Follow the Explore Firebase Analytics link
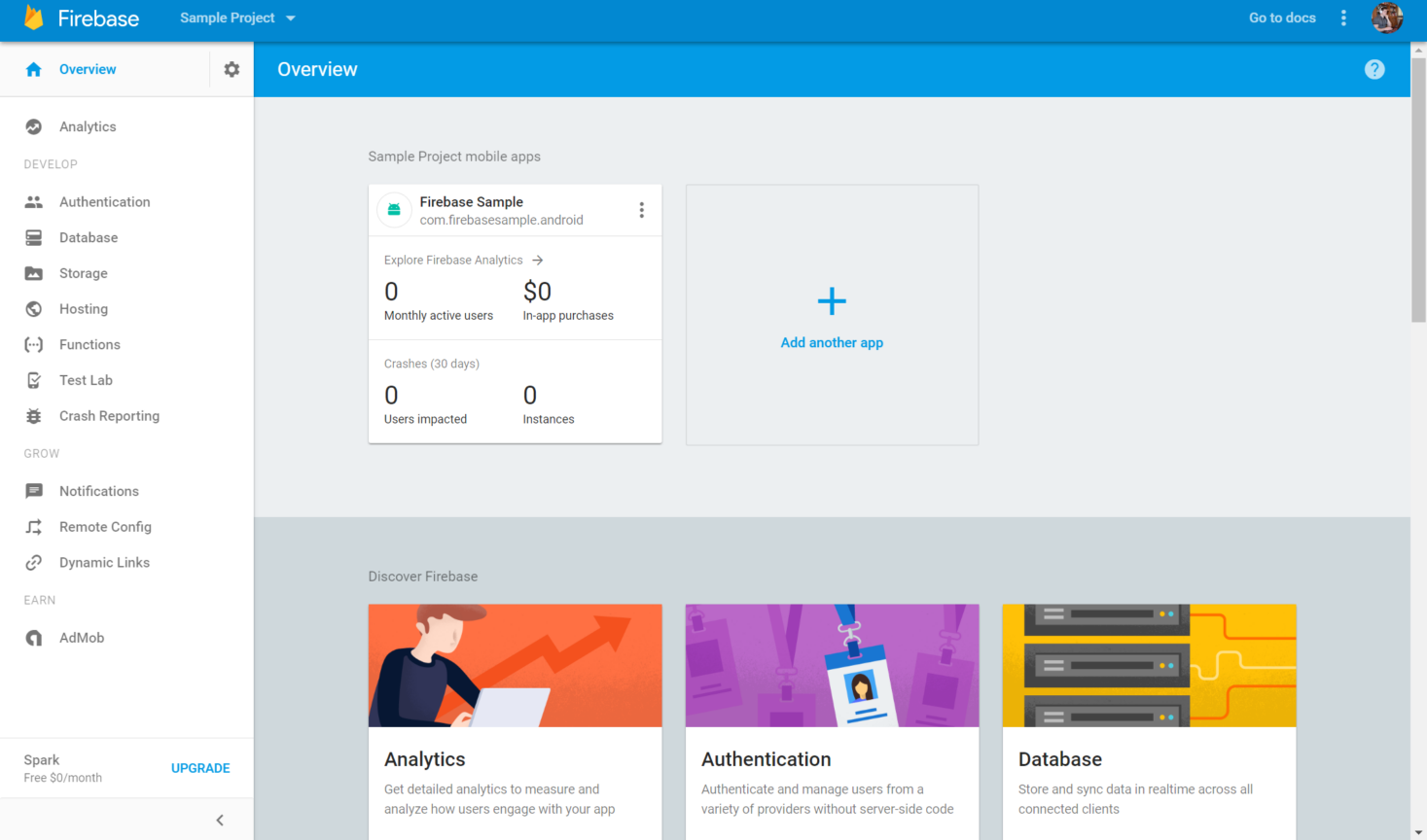 tap(463, 260)
